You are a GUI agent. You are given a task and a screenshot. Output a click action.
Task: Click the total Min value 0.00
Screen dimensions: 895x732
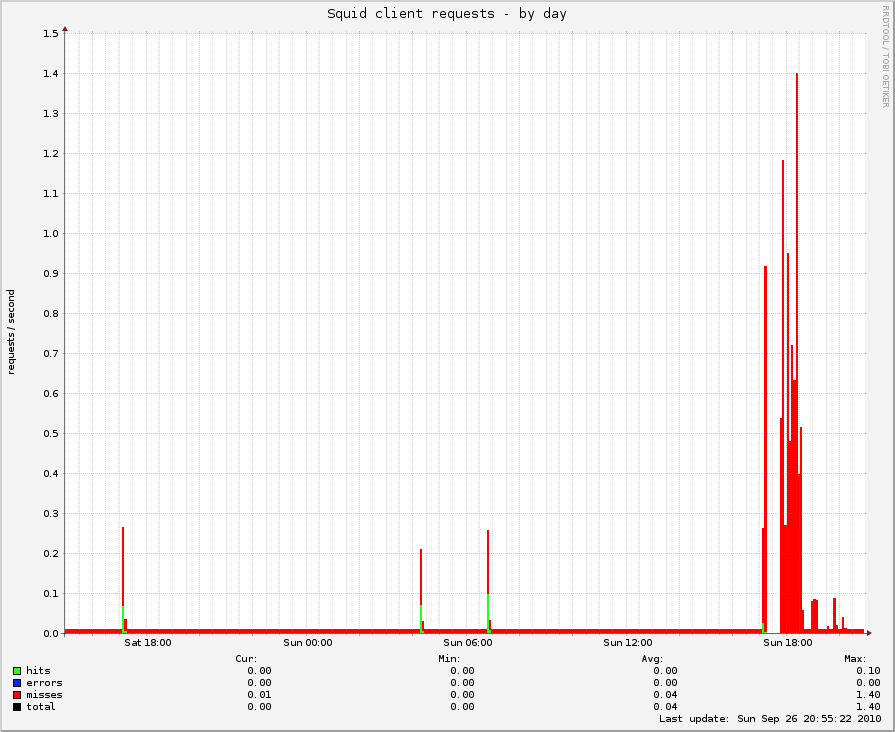tap(462, 707)
